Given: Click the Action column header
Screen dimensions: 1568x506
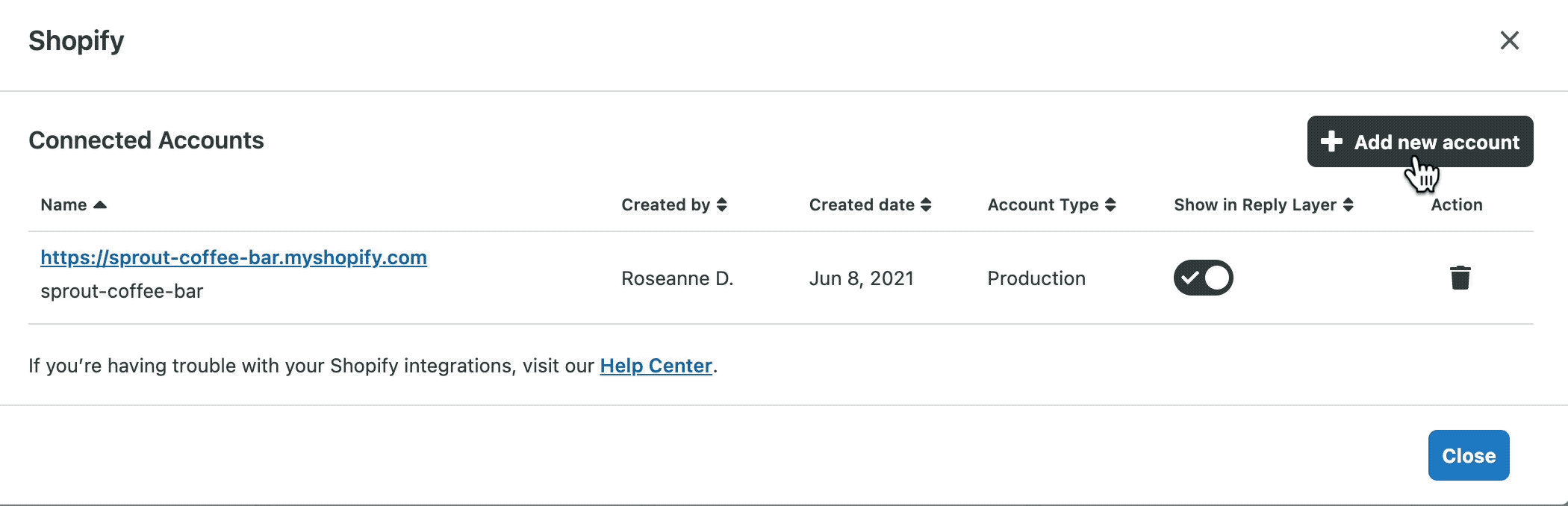Looking at the screenshot, I should [x=1456, y=204].
